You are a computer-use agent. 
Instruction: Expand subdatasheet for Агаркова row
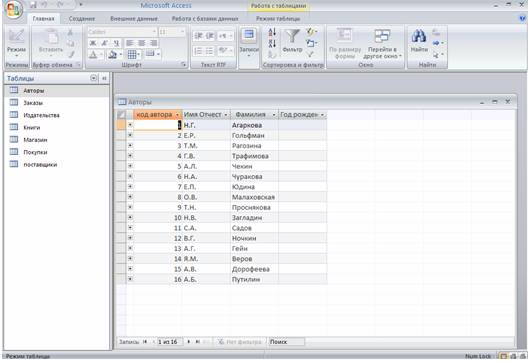coord(130,125)
